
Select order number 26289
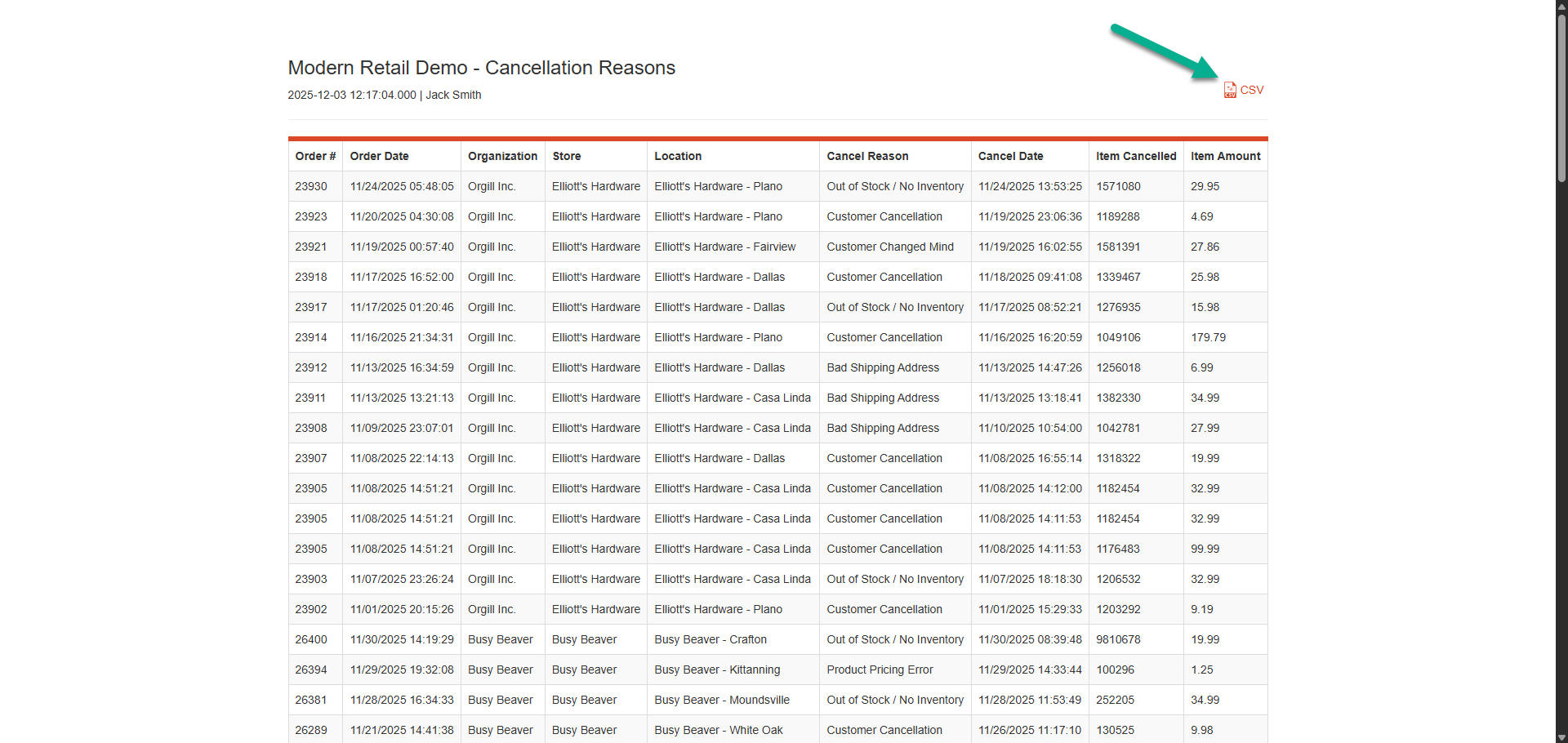pyautogui.click(x=311, y=730)
